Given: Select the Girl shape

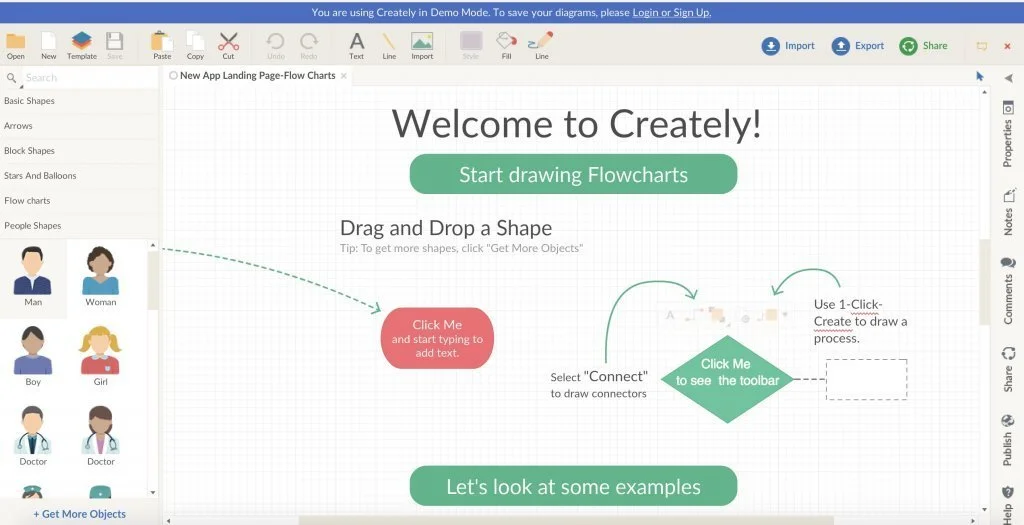Looking at the screenshot, I should point(101,356).
